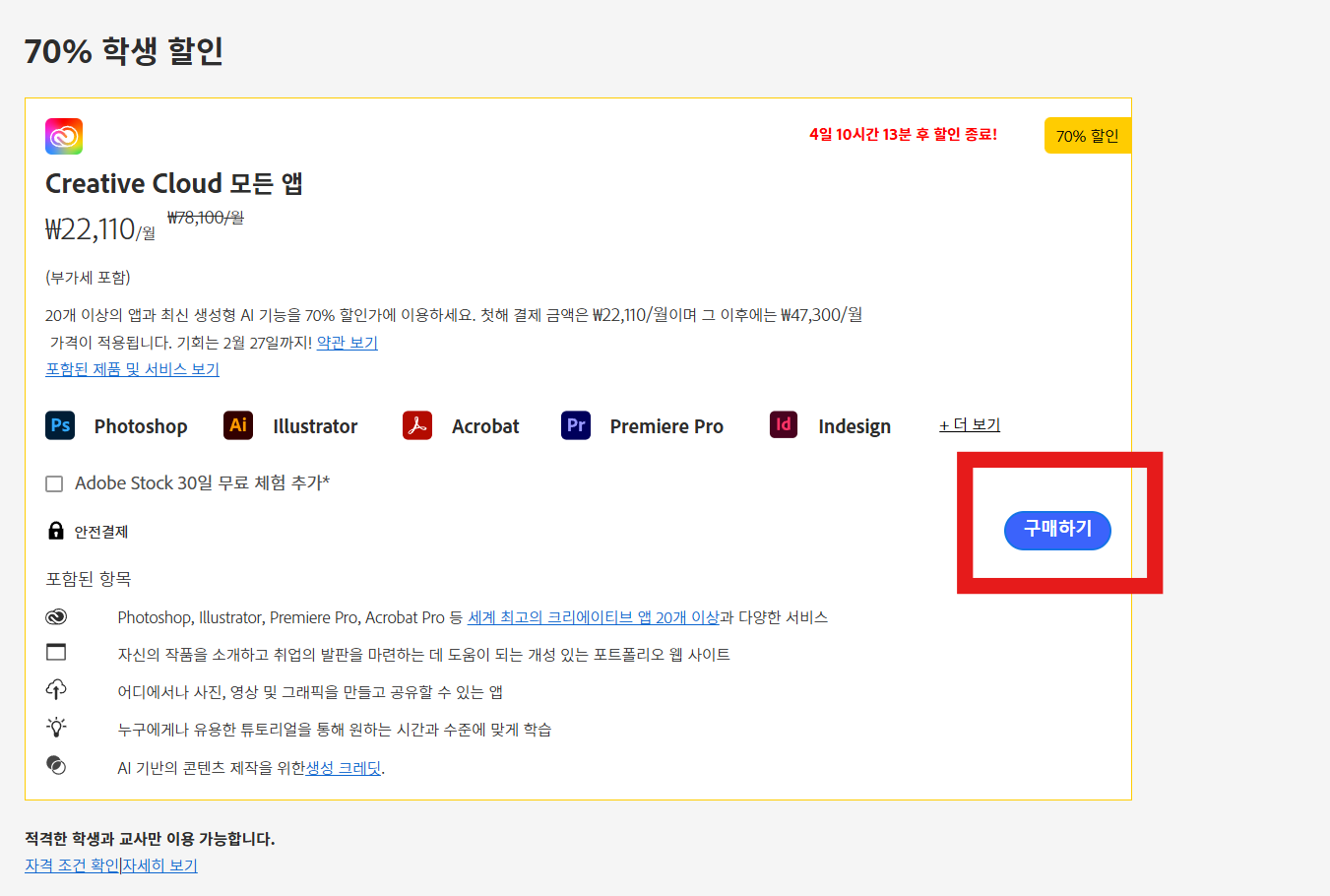
Task: Open the 생성 크레딧 link
Action: click(x=344, y=768)
